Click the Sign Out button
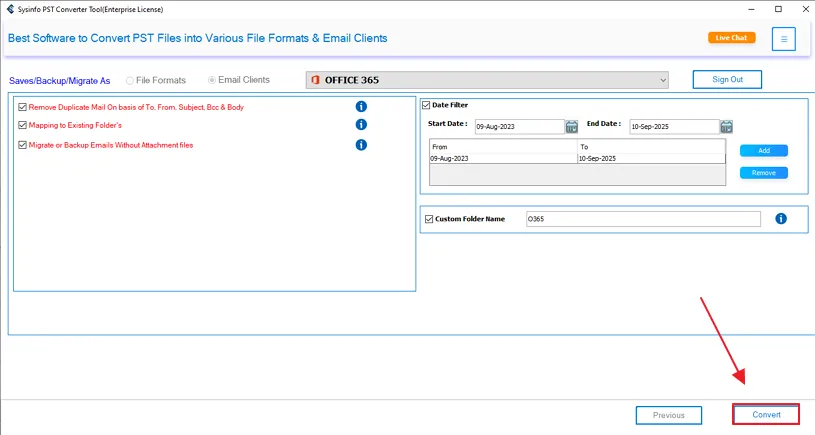Image resolution: width=815 pixels, height=435 pixels. point(727,79)
